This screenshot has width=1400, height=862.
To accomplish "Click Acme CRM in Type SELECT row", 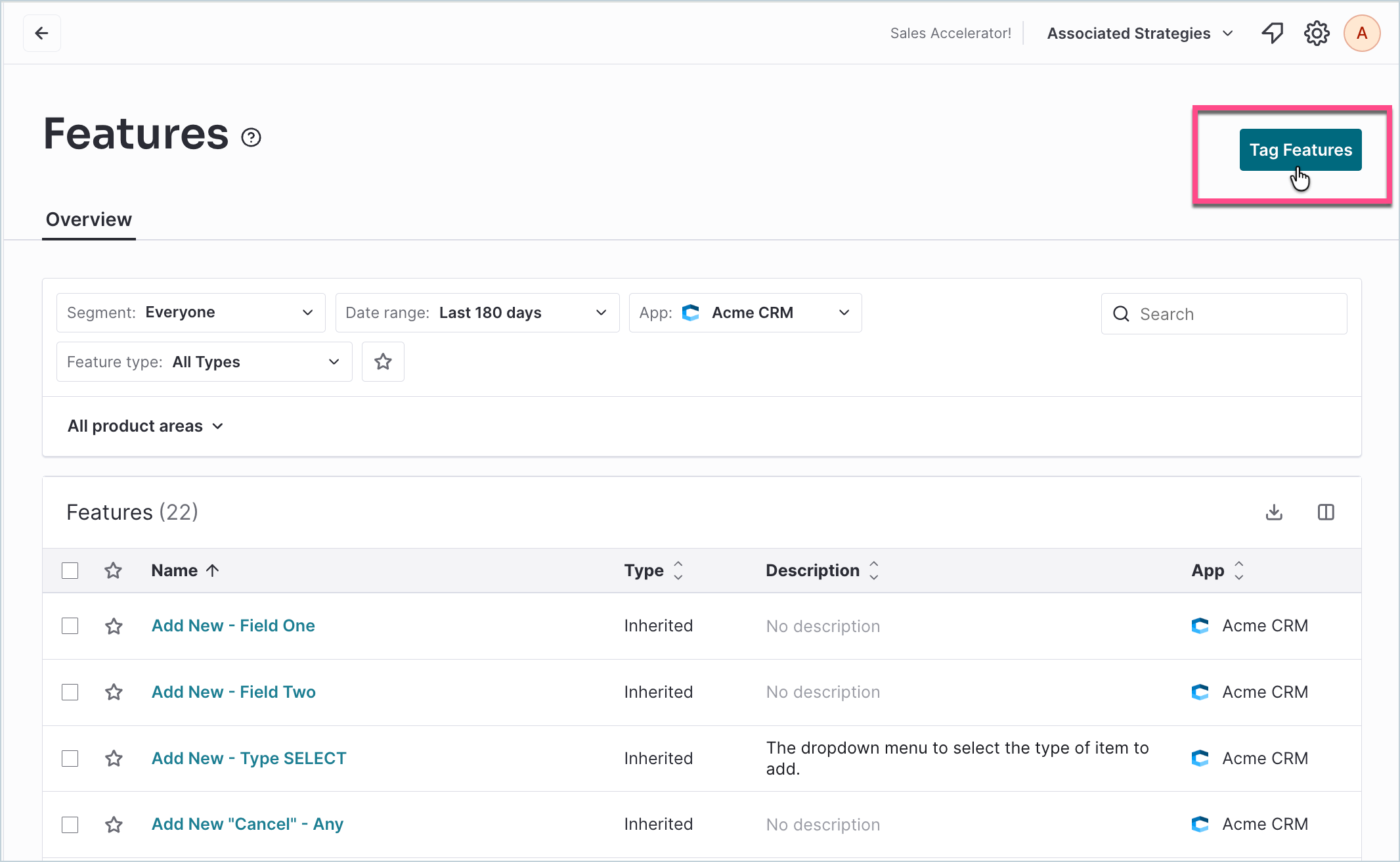I will 1265,758.
